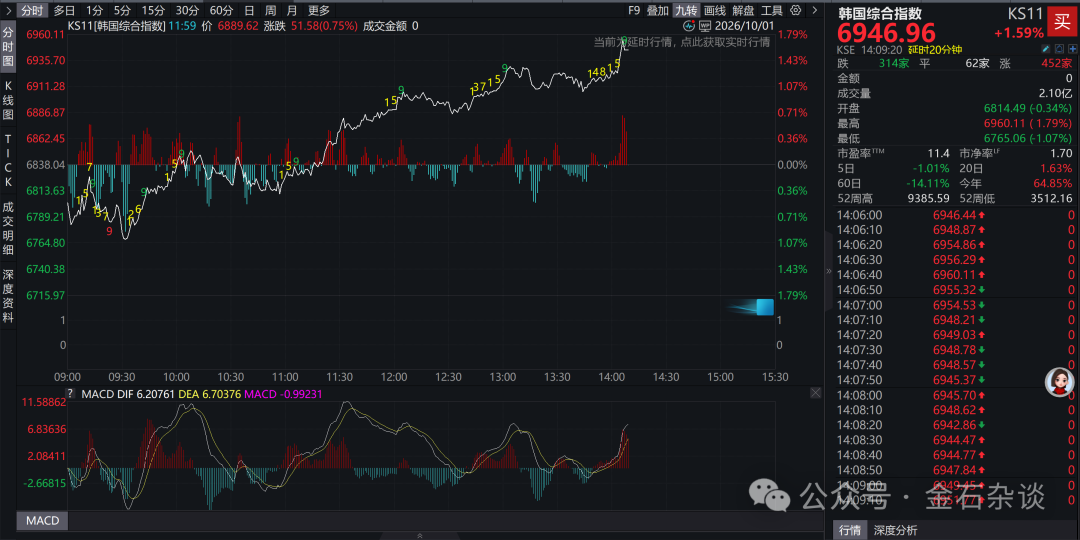Open the K线图 sidebar tab
Image resolution: width=1080 pixels, height=540 pixels.
point(8,101)
